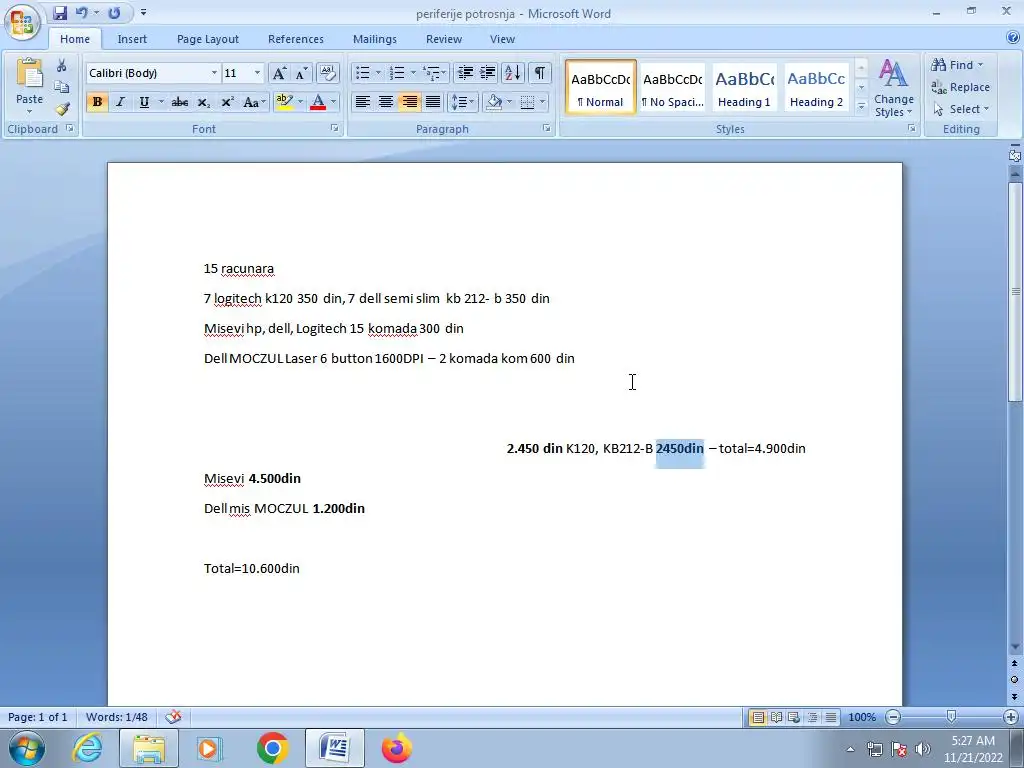
Task: Click the Select button
Action: click(x=961, y=109)
